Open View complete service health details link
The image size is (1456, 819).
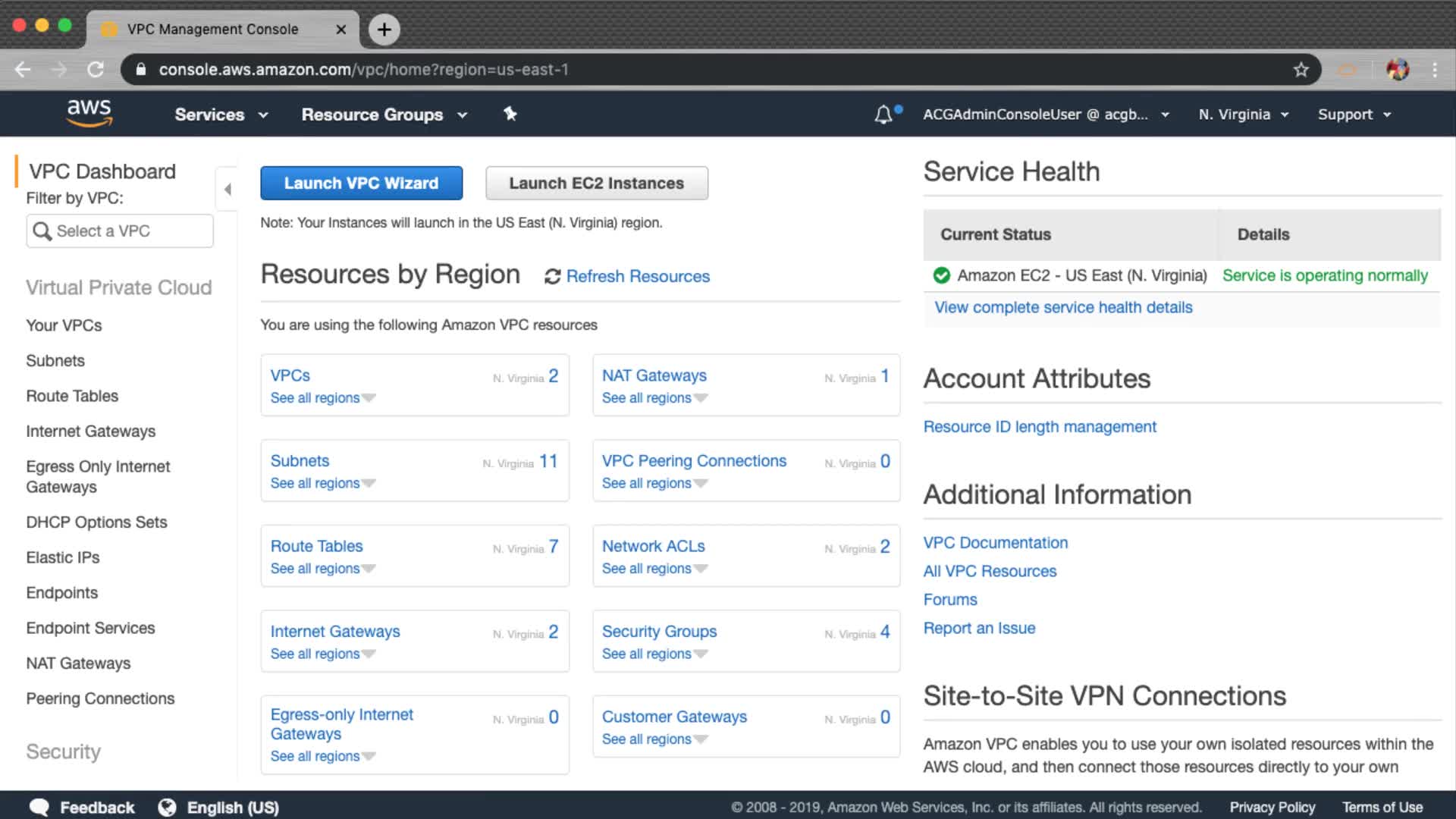[x=1063, y=307]
